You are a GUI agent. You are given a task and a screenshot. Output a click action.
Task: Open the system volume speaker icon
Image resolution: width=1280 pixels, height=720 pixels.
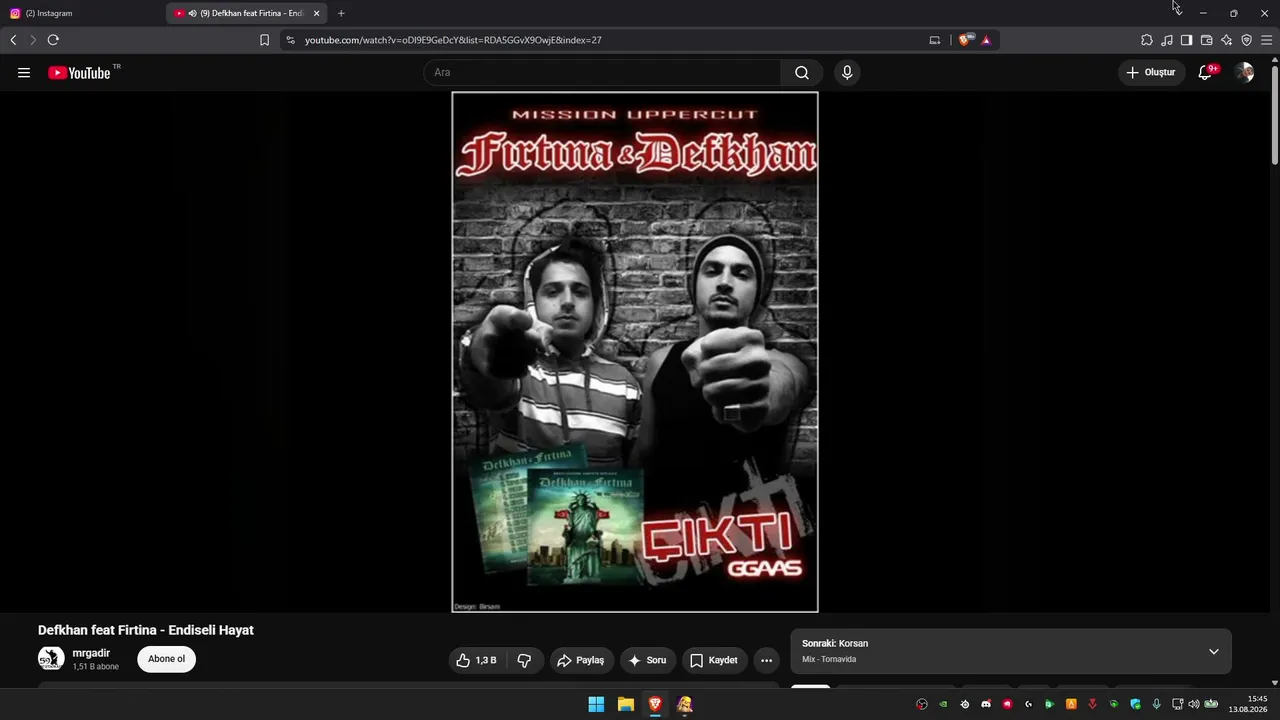pos(1194,704)
